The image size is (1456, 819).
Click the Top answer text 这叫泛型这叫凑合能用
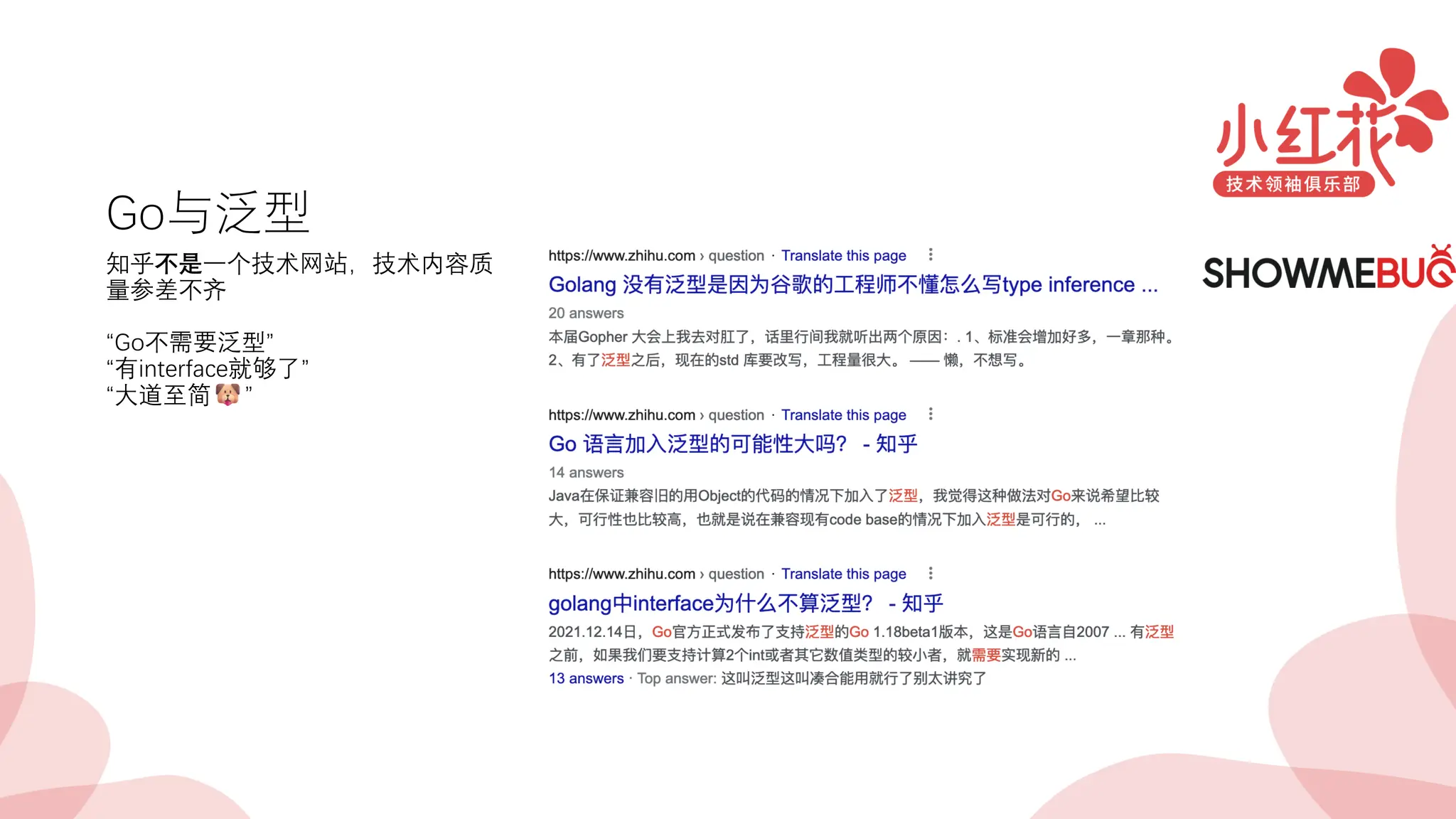click(x=854, y=678)
